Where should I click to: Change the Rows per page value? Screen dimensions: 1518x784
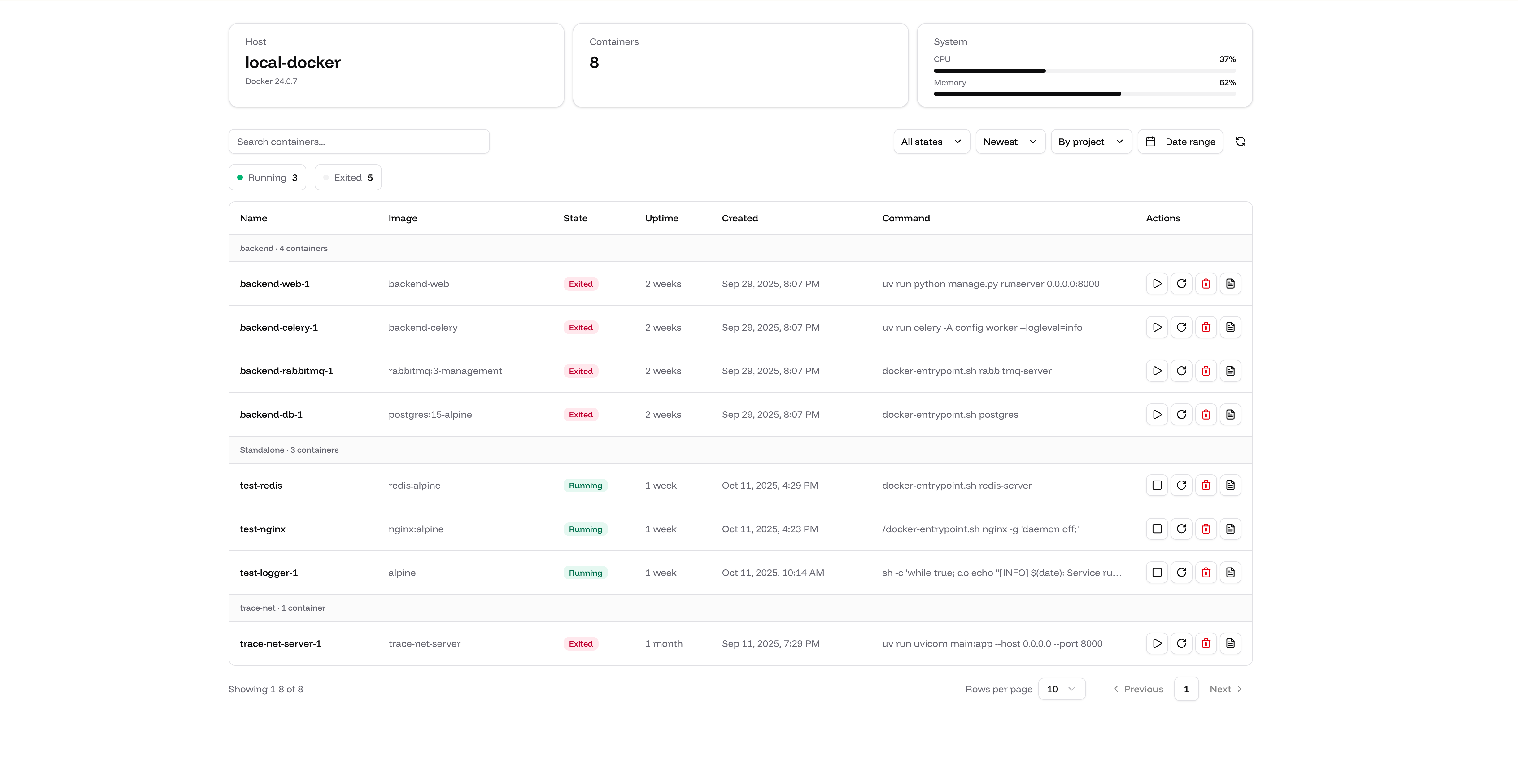point(1061,689)
